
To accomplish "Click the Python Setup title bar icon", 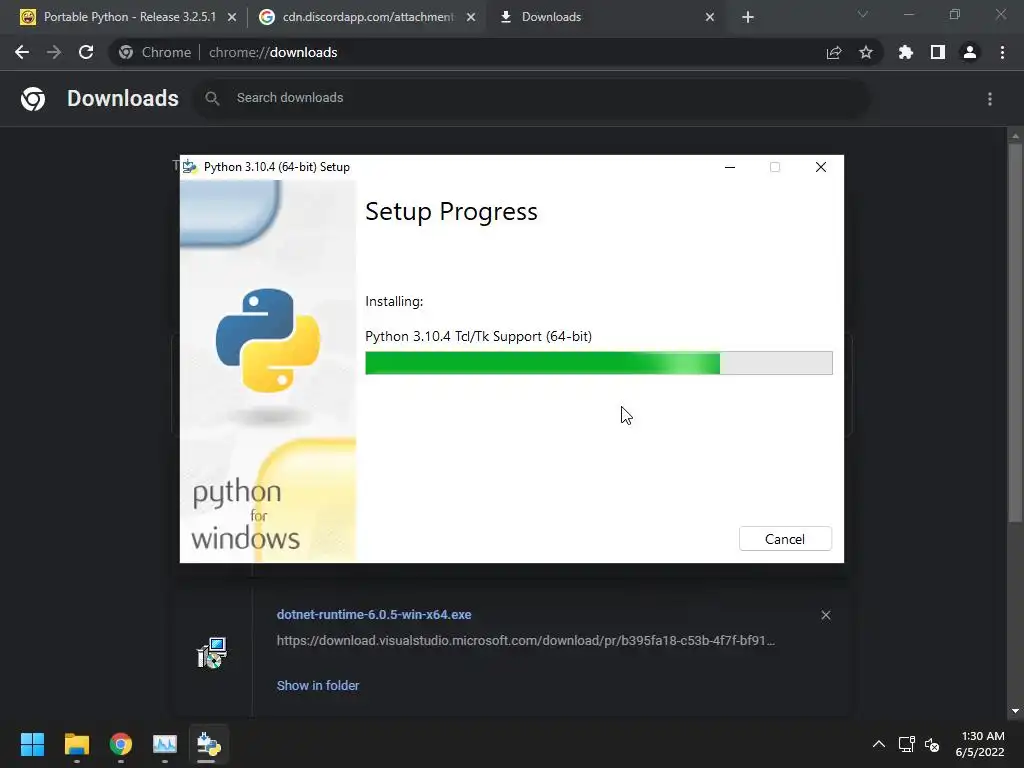I will [x=190, y=167].
